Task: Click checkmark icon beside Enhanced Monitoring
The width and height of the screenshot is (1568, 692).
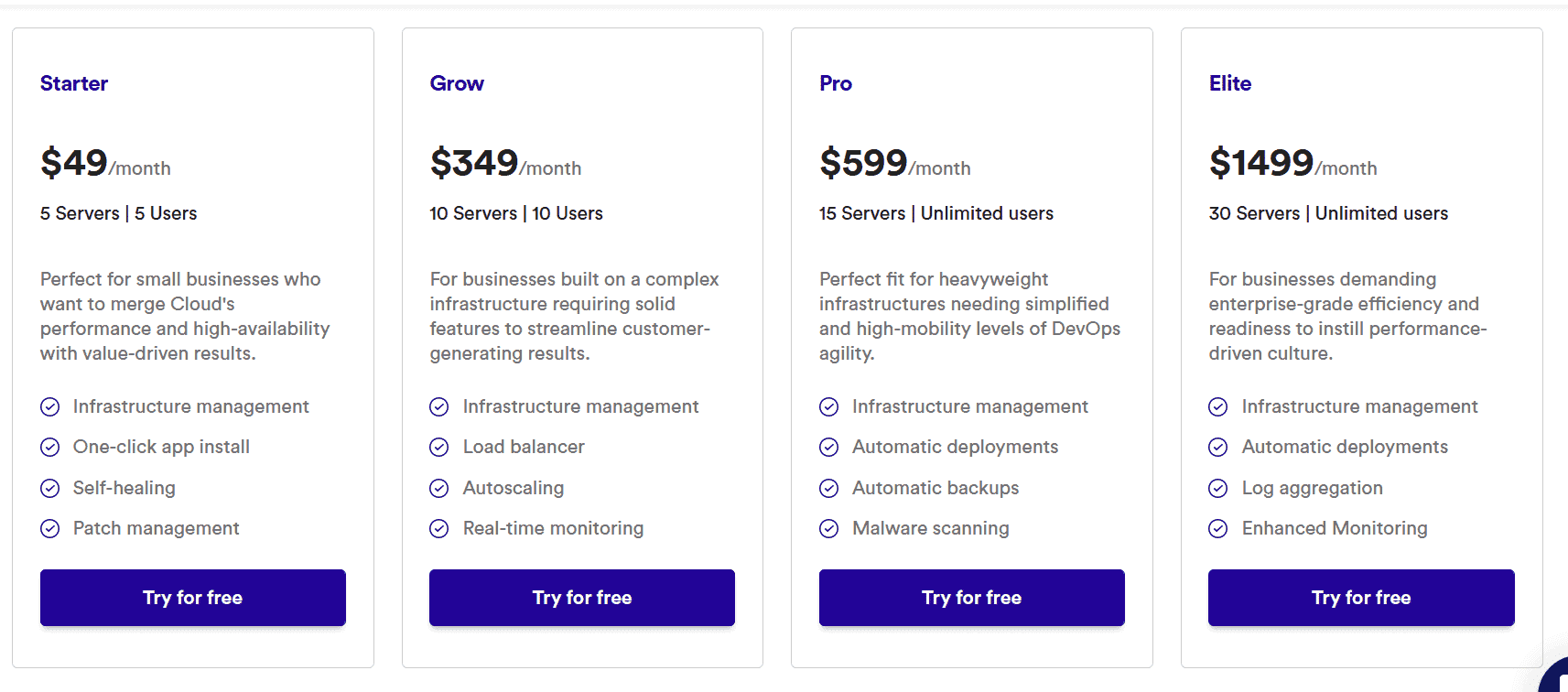Action: pos(1218,528)
